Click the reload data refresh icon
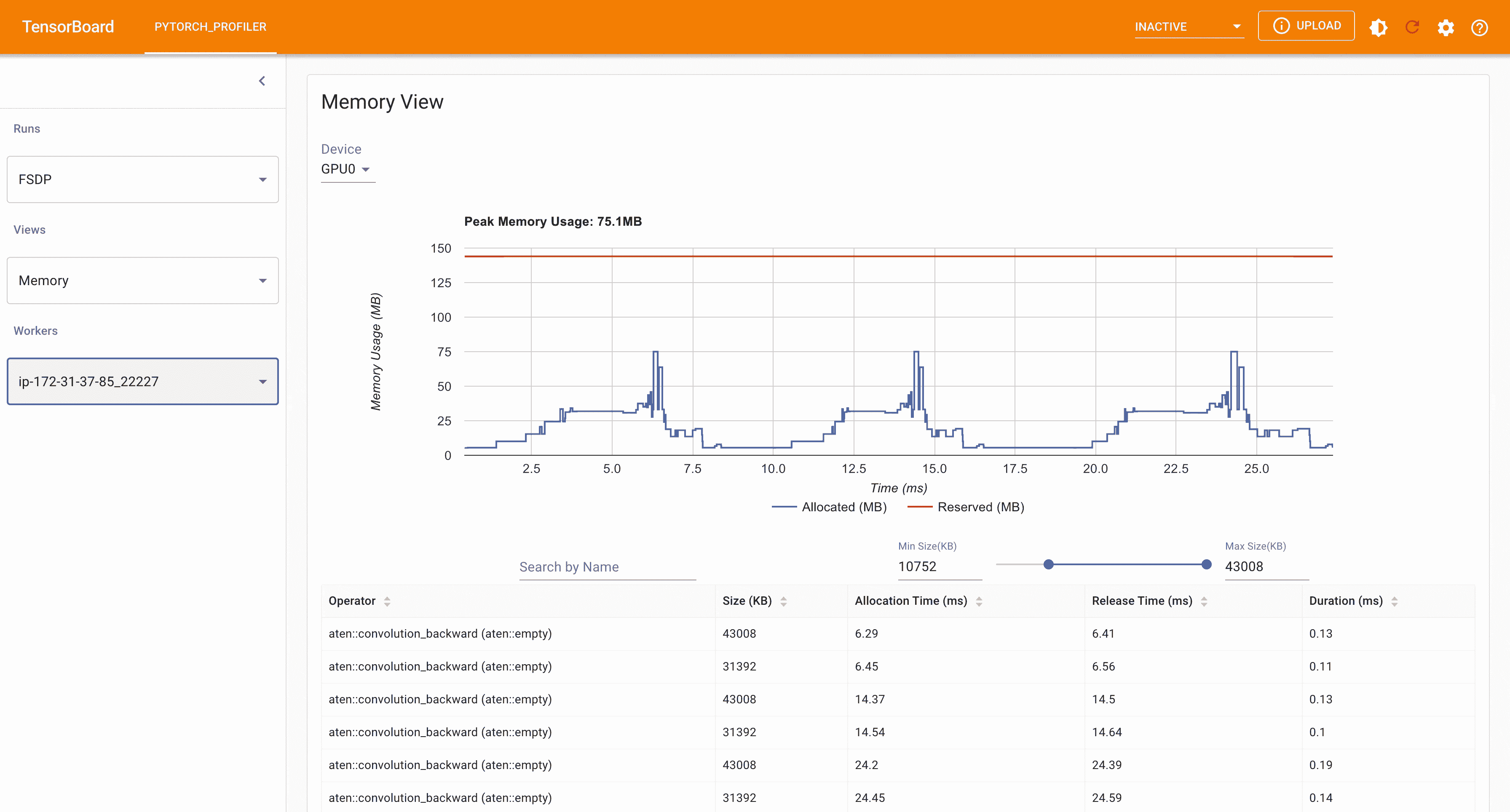The image size is (1510, 812). pos(1412,27)
